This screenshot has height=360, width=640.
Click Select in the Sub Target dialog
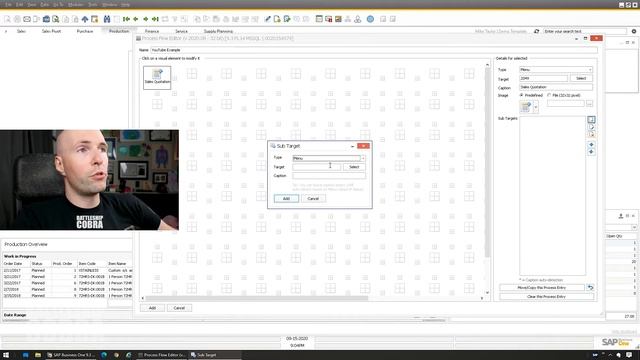pyautogui.click(x=354, y=167)
